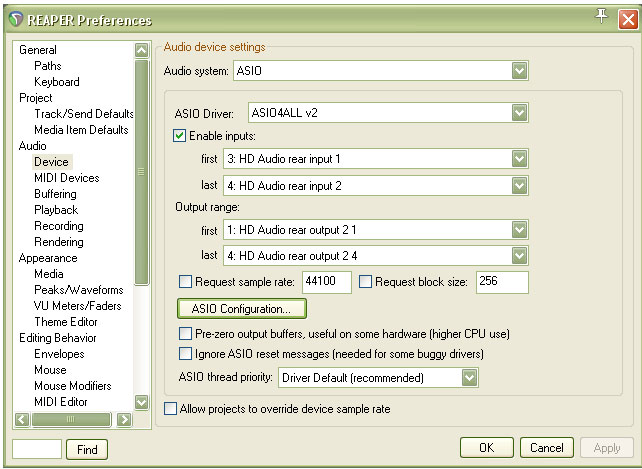Screen dimensions: 642x469
Task: Open last output range dropdown
Action: pyautogui.click(x=376, y=256)
